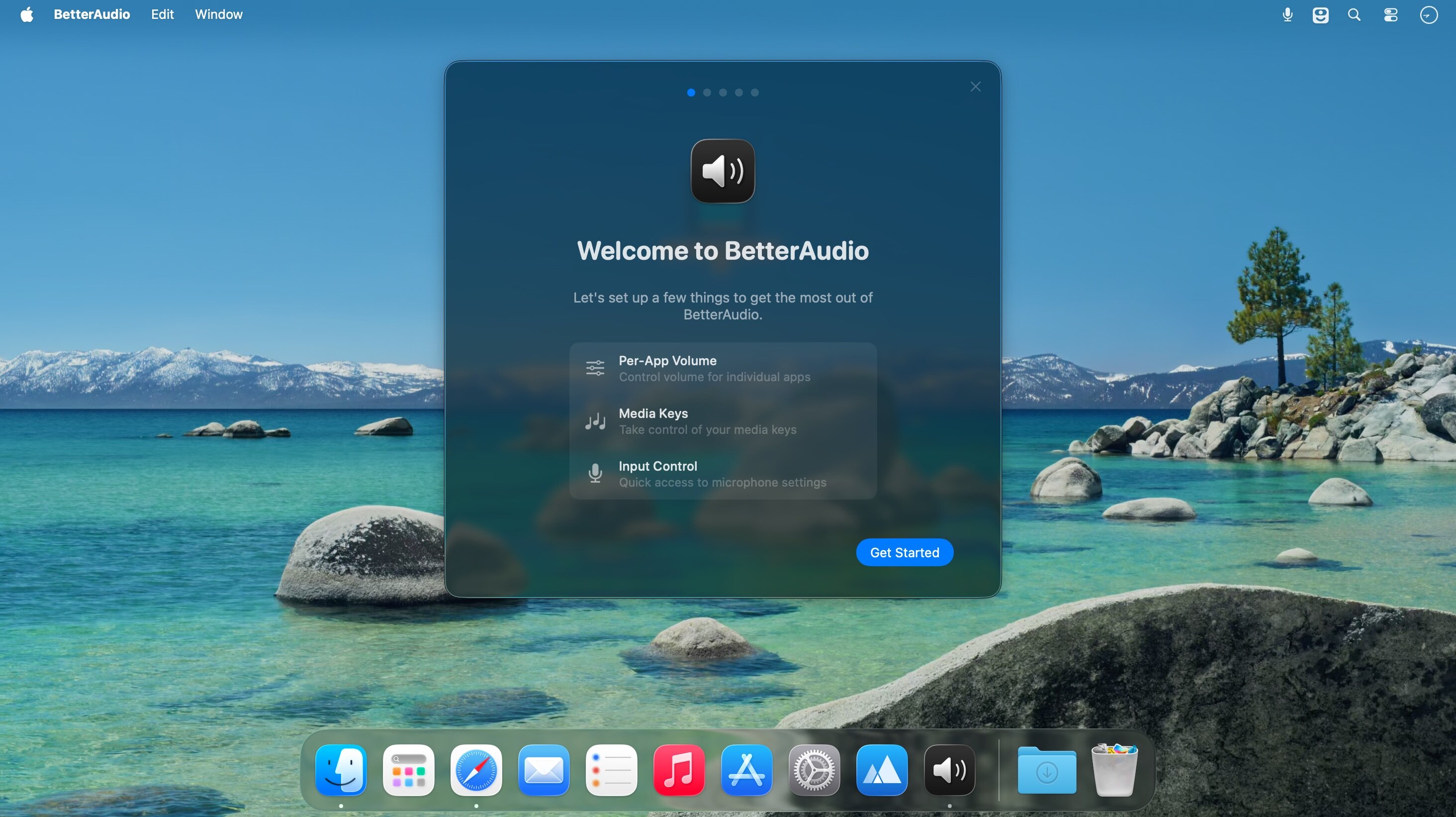Screen dimensions: 1456x817
Task: Select the first onboarding page dot
Action: [691, 93]
